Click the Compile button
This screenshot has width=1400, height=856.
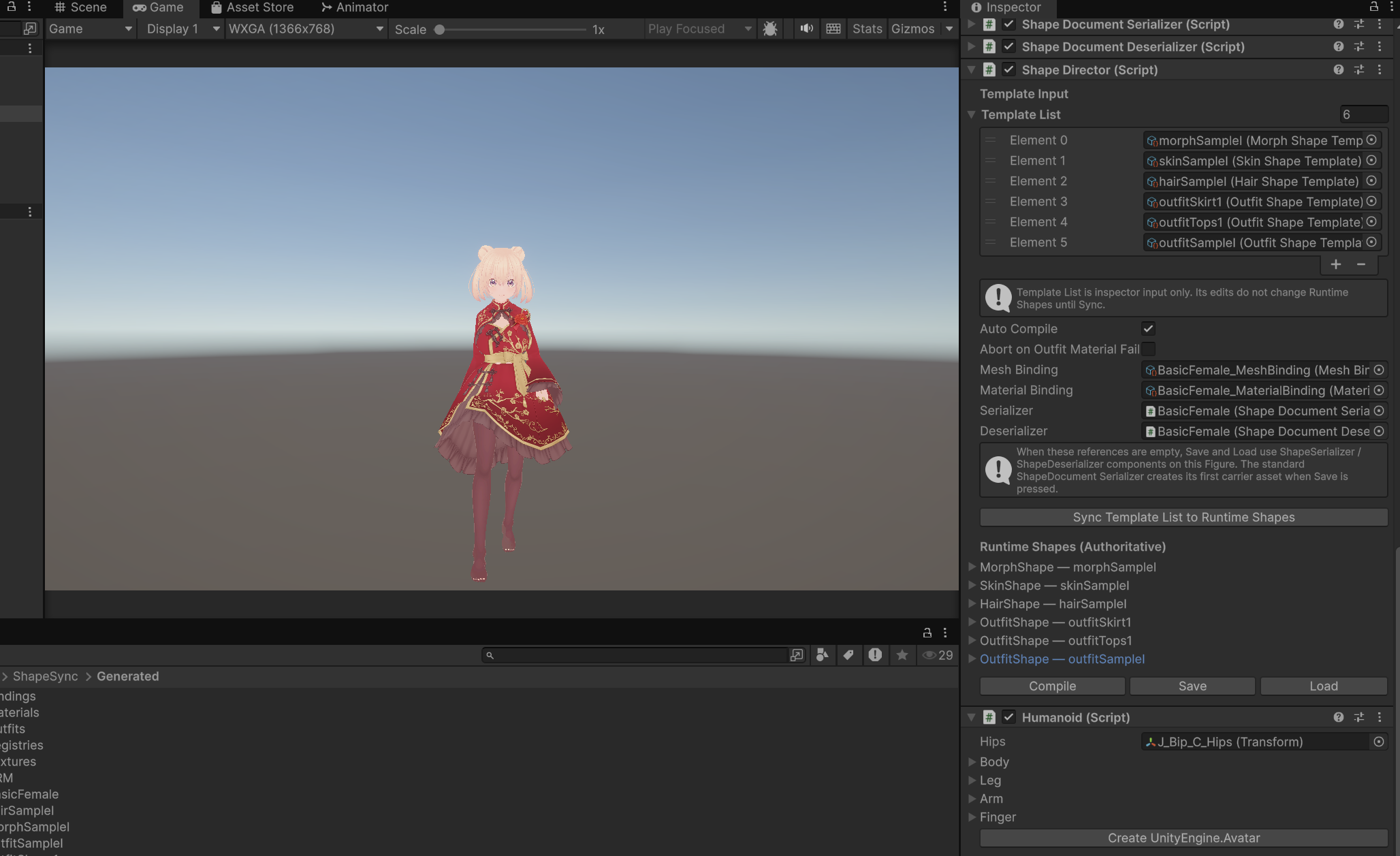coord(1052,686)
